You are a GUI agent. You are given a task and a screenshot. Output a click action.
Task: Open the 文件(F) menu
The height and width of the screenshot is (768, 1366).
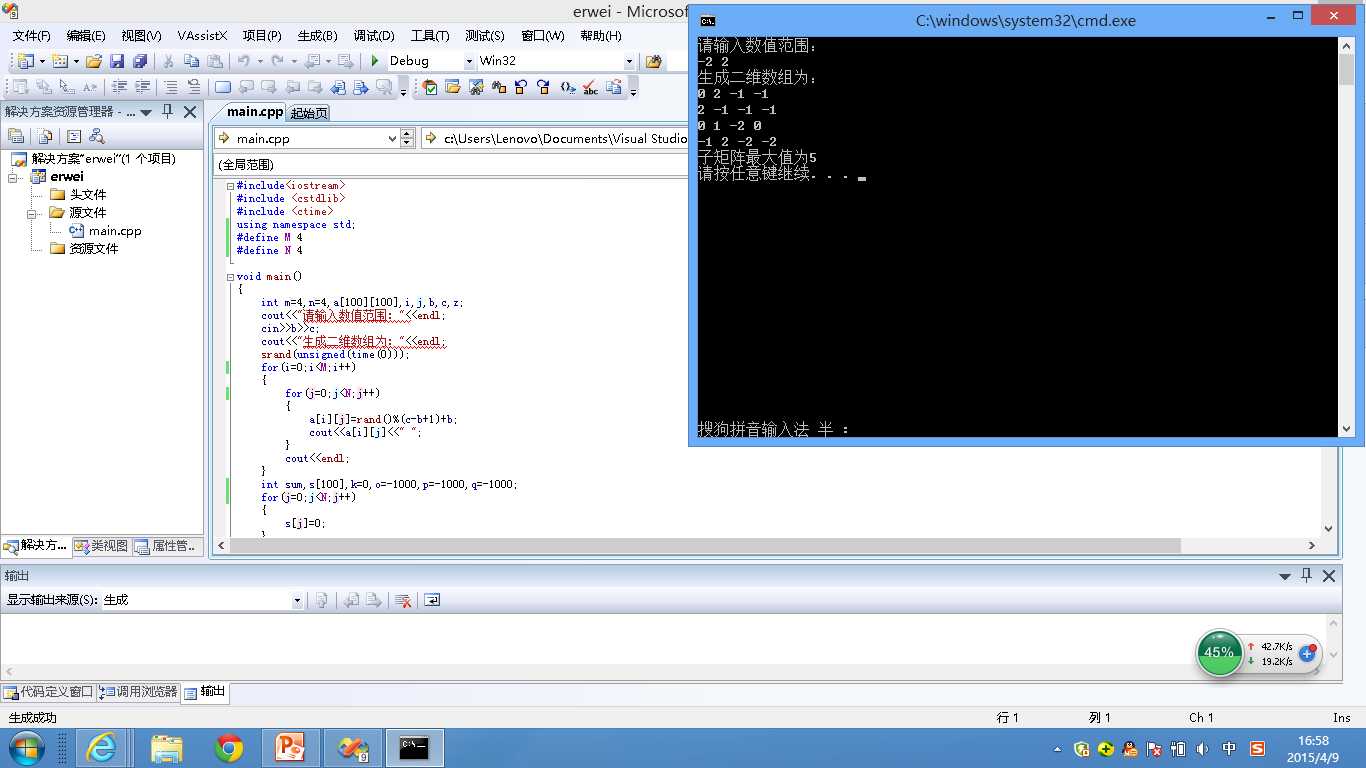[x=31, y=35]
